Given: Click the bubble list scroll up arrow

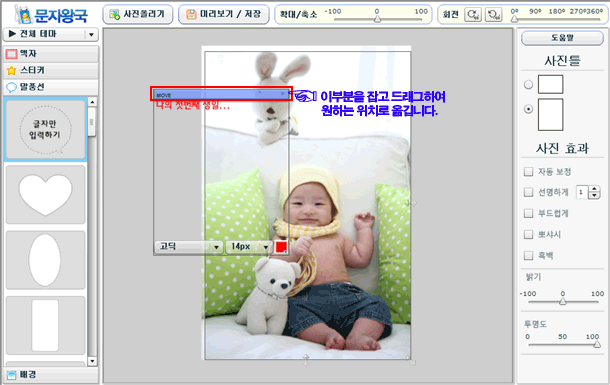Looking at the screenshot, I should click(92, 102).
